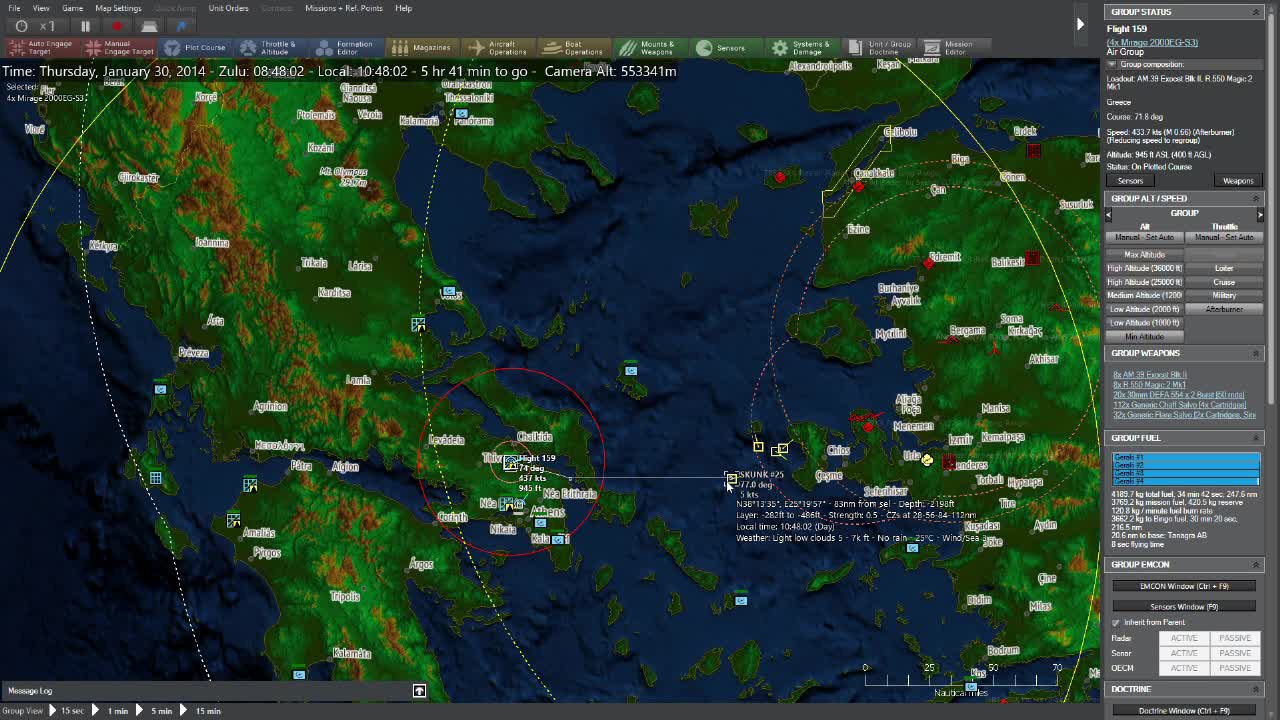Collapse the Group Fuel panel

(1256, 438)
